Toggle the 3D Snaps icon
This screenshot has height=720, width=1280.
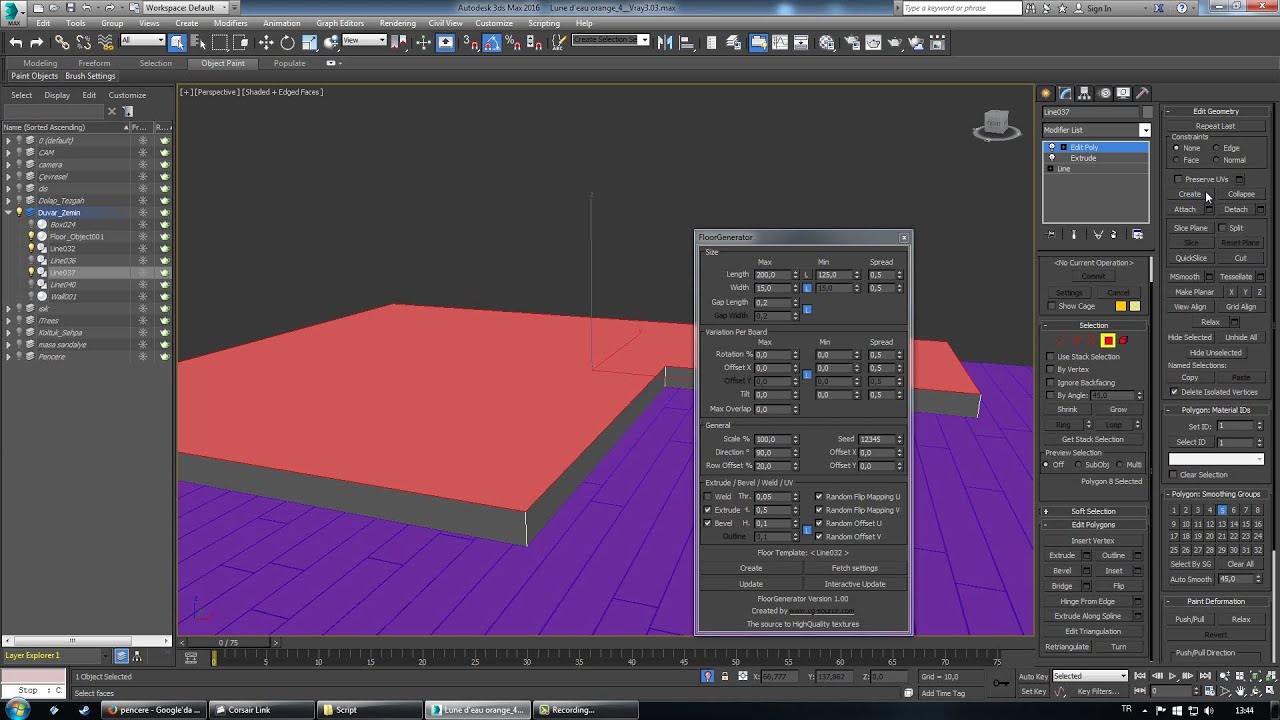470,42
